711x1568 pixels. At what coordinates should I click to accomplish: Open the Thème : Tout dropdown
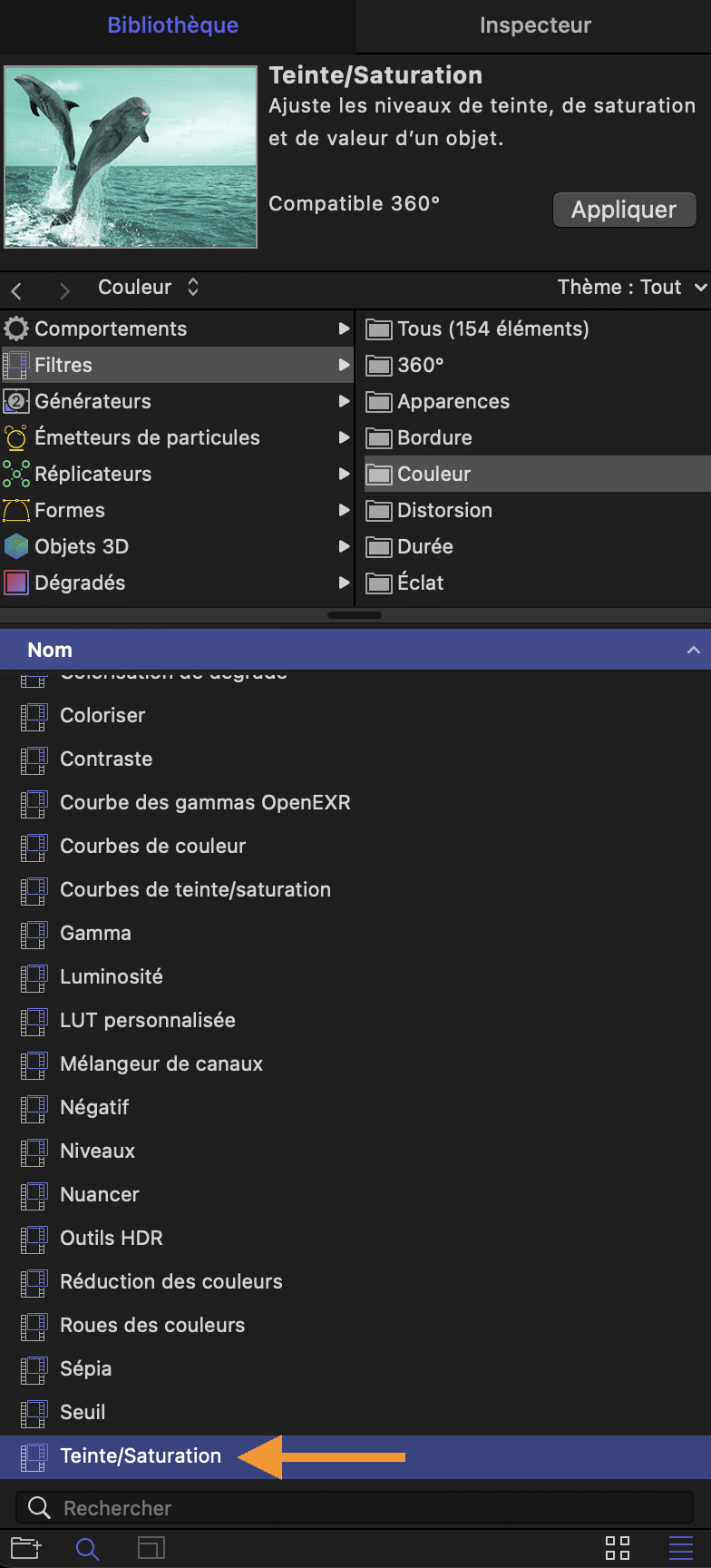(x=632, y=287)
